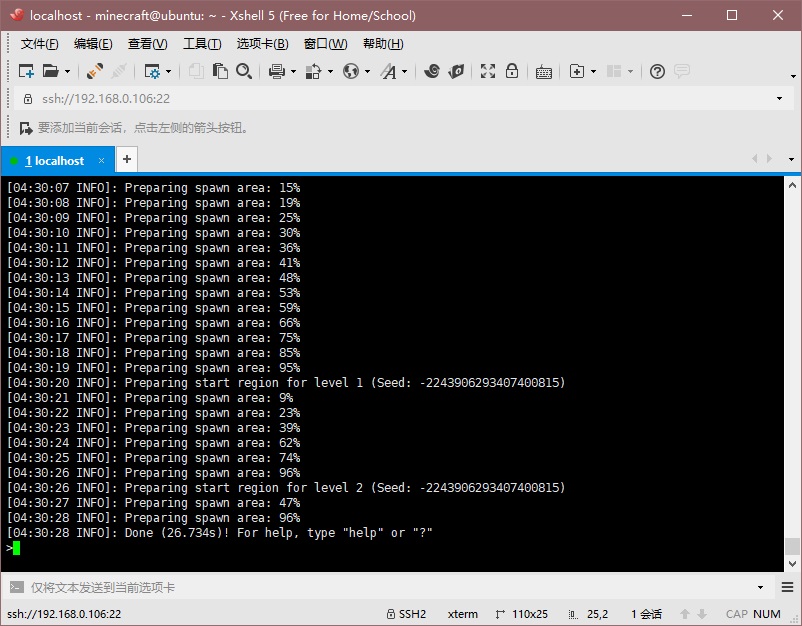
Task: Open the web browser globe icon
Action: (x=353, y=72)
